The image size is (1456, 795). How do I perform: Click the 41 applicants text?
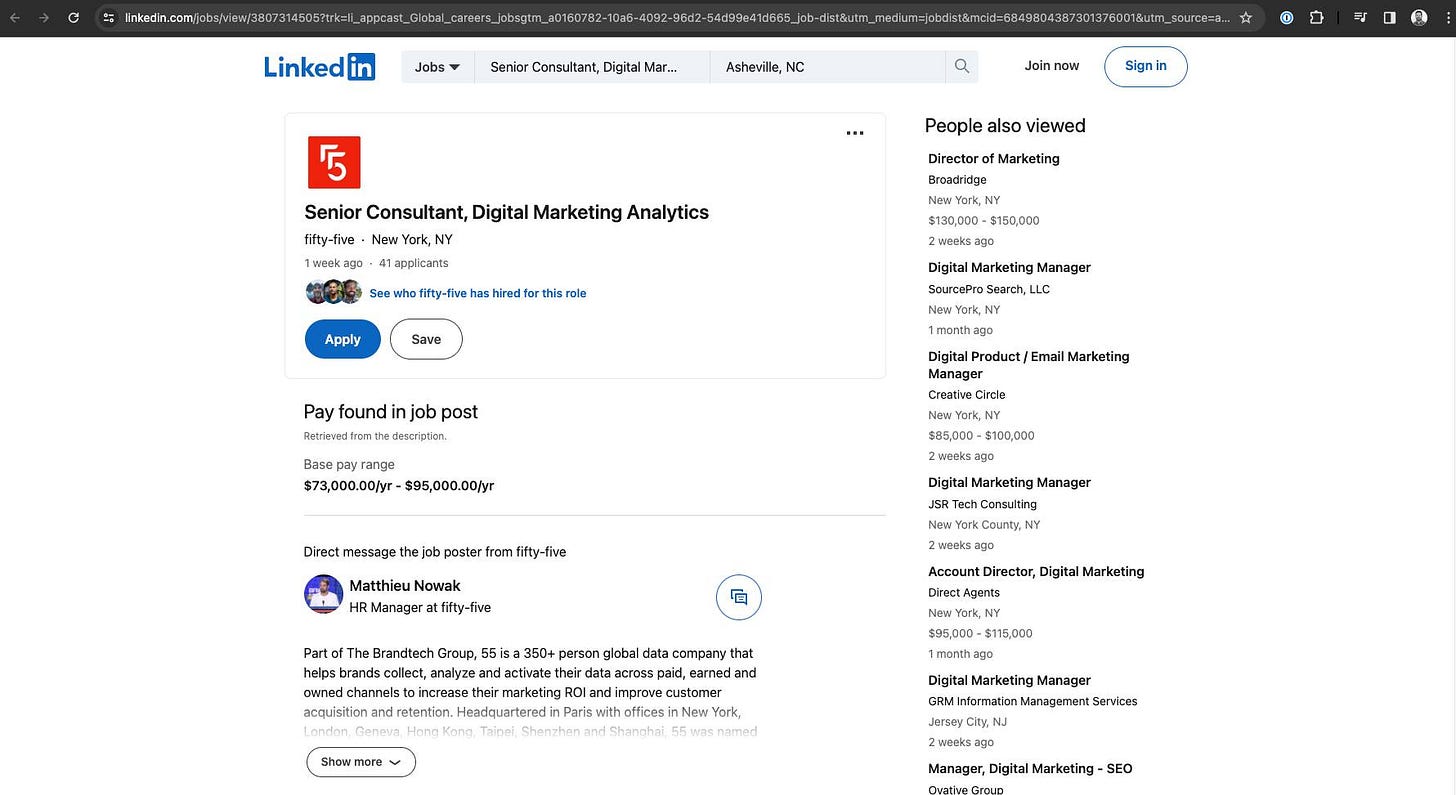pos(414,263)
